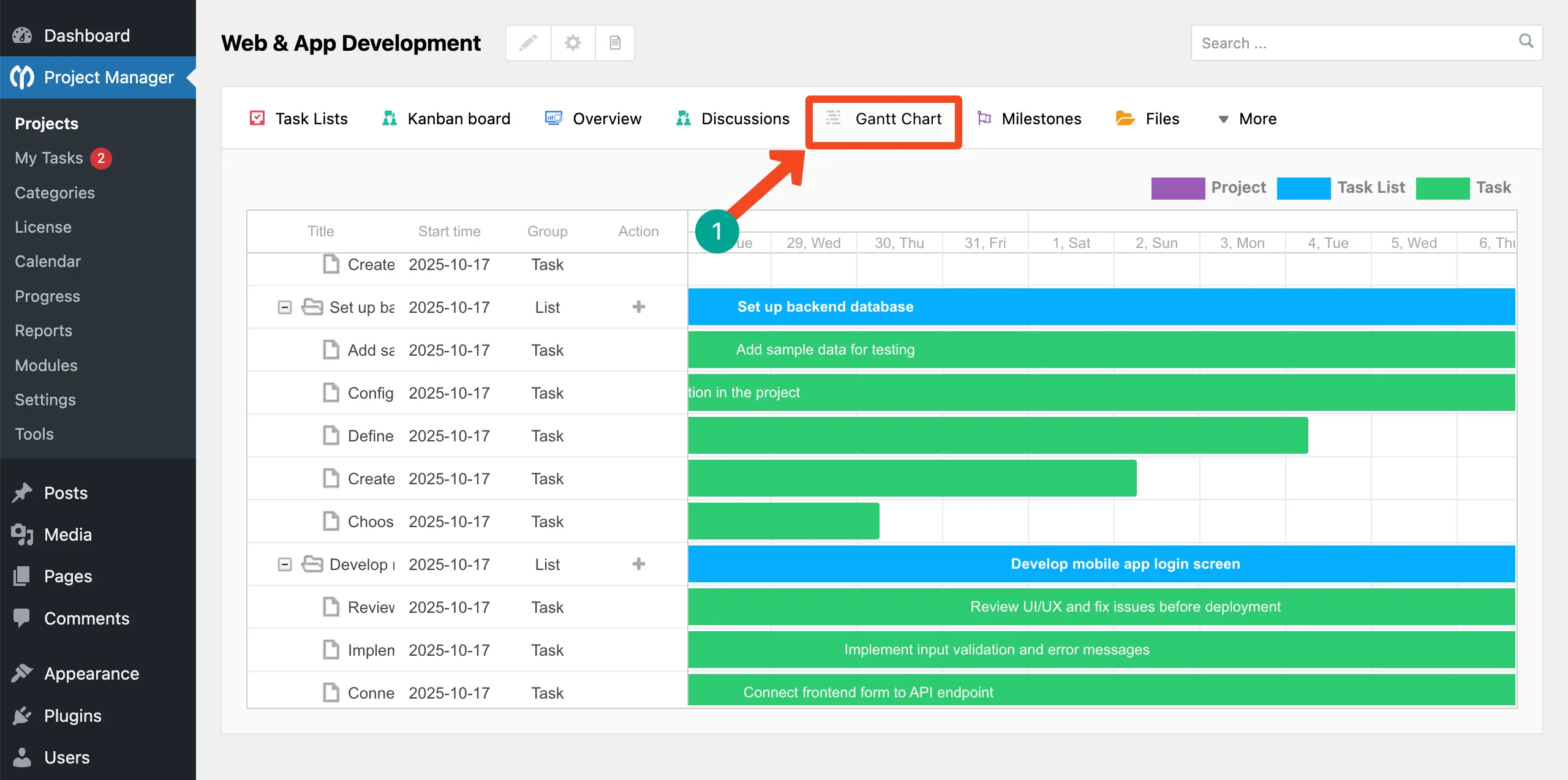Open Milestones flag icon tab
Screen dimensions: 1568x780
click(984, 118)
